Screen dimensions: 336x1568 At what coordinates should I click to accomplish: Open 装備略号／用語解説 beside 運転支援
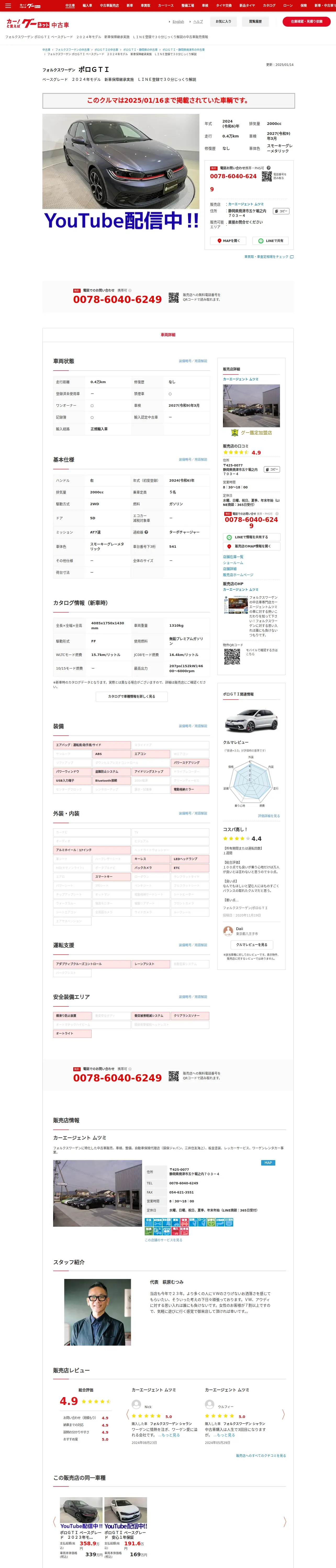click(193, 945)
